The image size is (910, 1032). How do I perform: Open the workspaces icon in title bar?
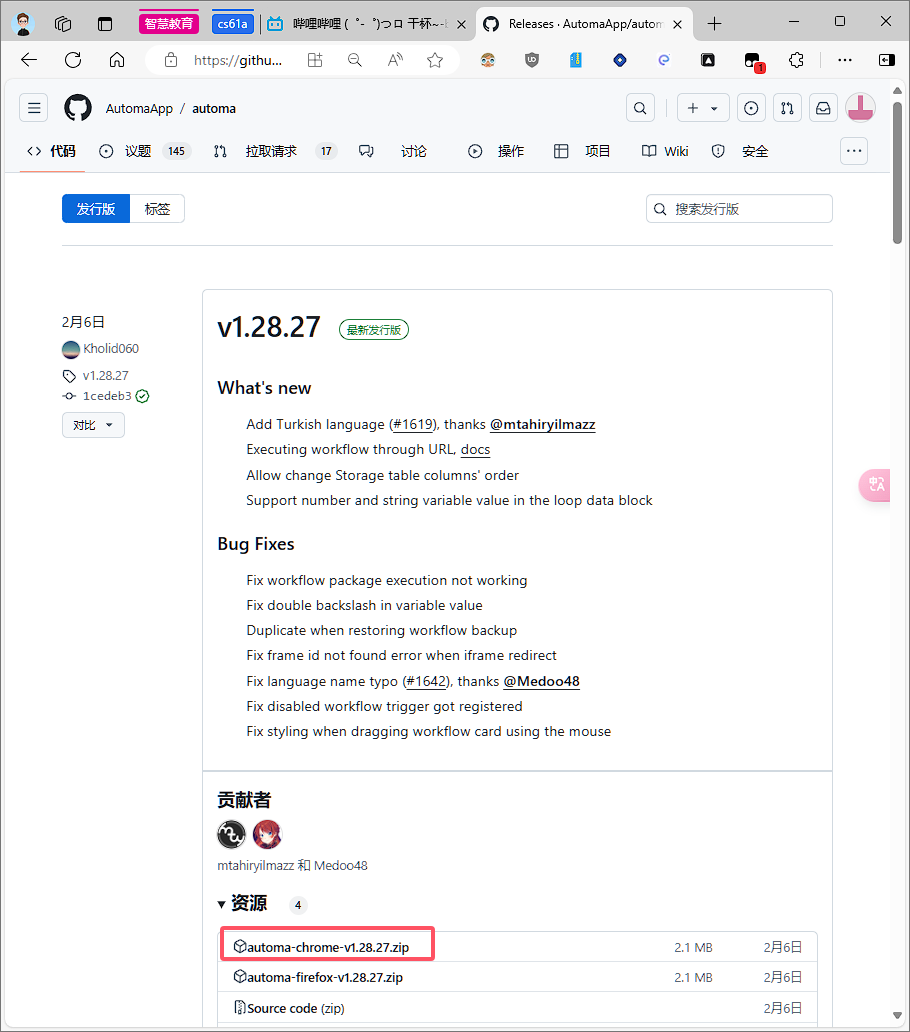pyautogui.click(x=63, y=24)
